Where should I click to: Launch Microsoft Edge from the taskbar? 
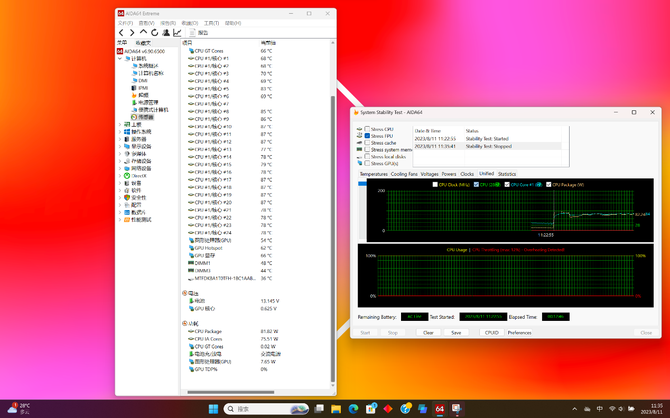(x=353, y=409)
